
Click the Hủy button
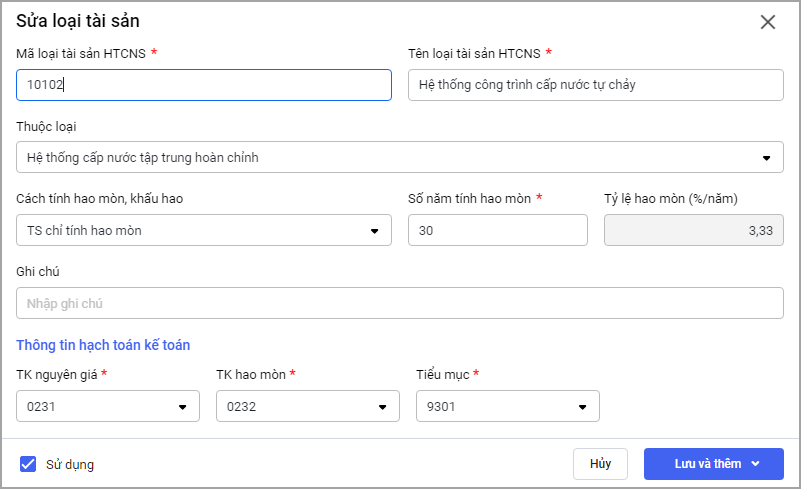[x=600, y=464]
